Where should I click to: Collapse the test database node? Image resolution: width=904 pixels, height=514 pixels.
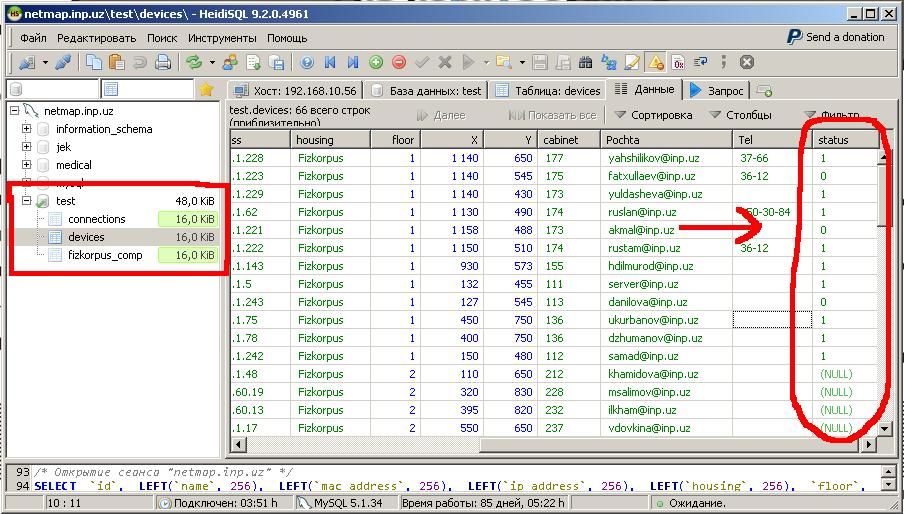coord(26,201)
